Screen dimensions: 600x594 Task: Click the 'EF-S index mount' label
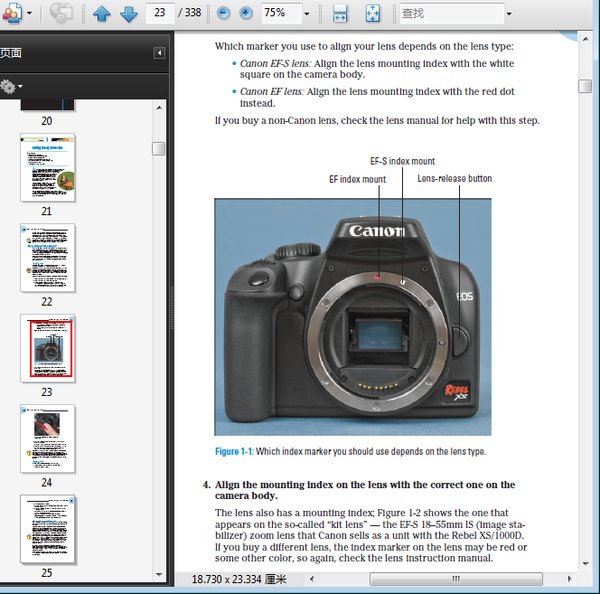(402, 161)
